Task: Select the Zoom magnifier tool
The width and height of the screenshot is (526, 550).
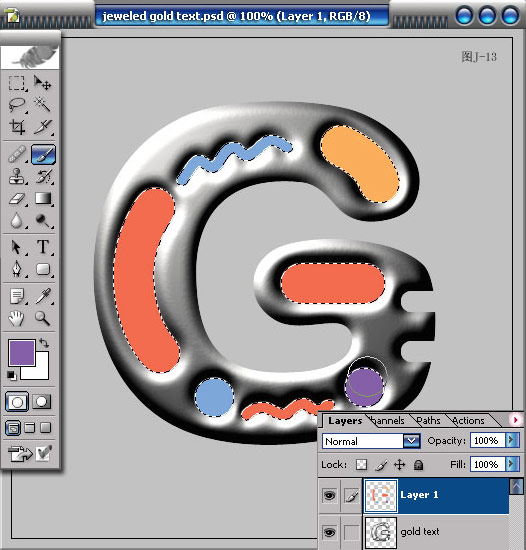Action: click(43, 318)
